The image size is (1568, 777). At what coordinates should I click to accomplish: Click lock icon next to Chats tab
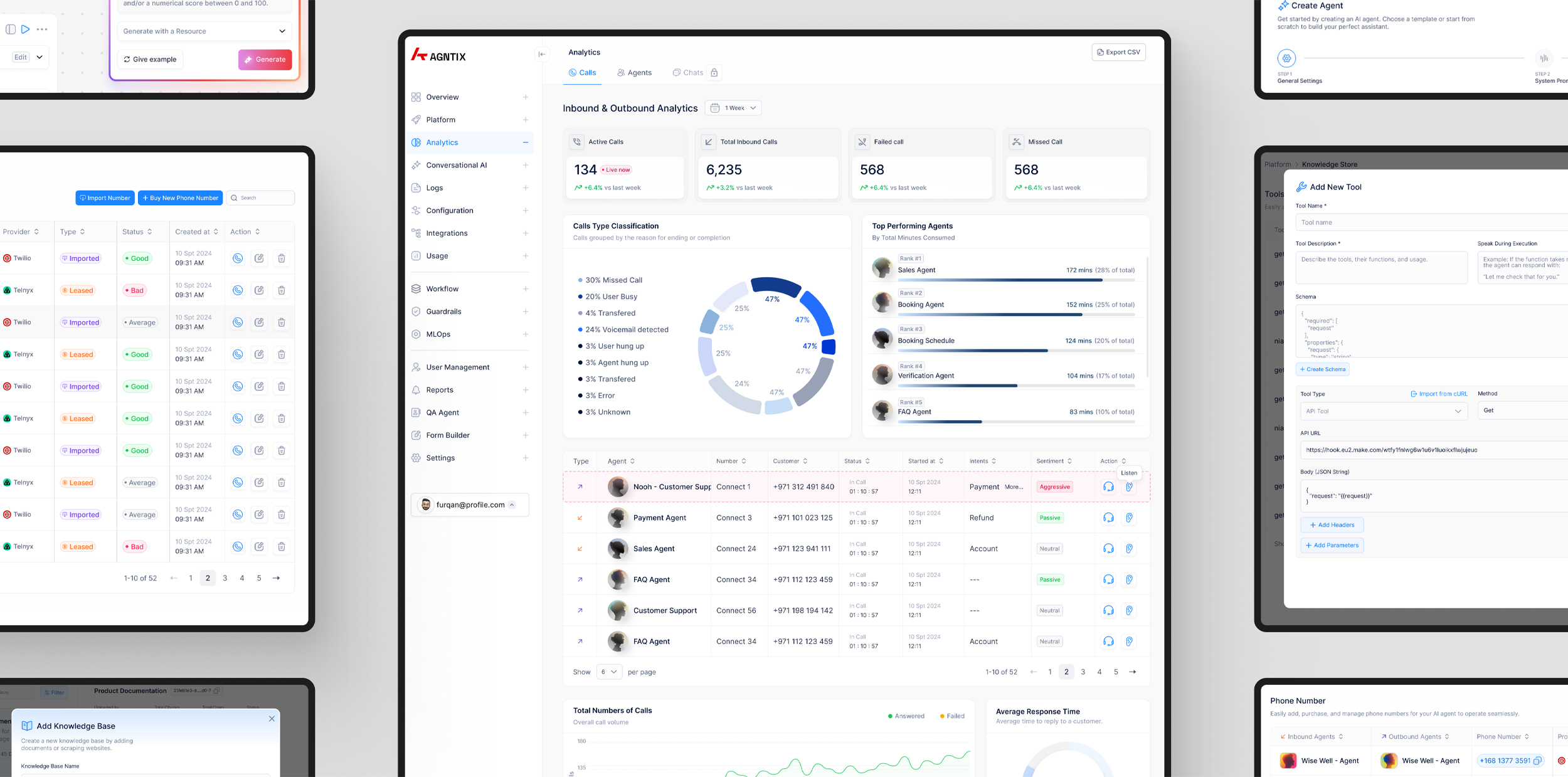(714, 73)
